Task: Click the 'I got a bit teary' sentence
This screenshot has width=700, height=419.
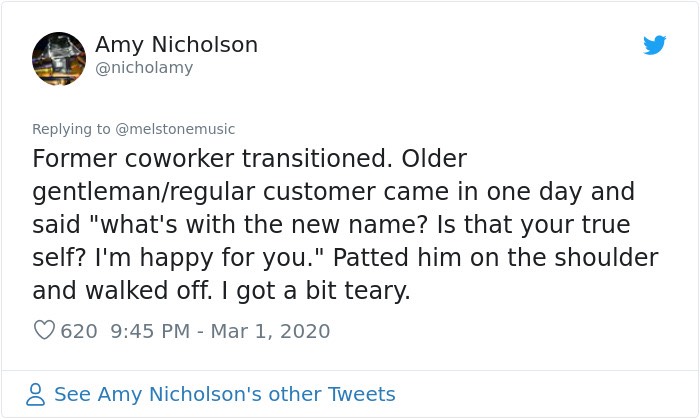Action: click(x=316, y=290)
